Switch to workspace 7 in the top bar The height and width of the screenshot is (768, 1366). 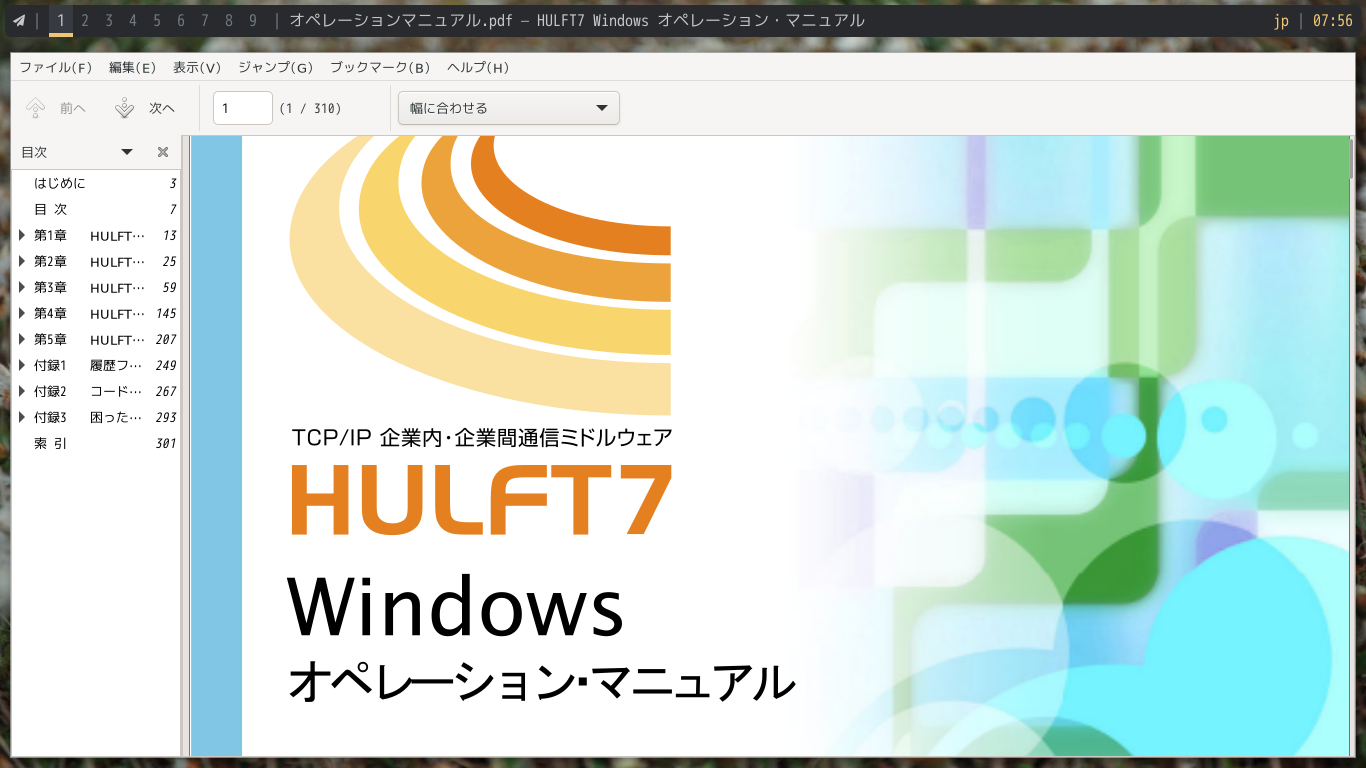point(205,20)
